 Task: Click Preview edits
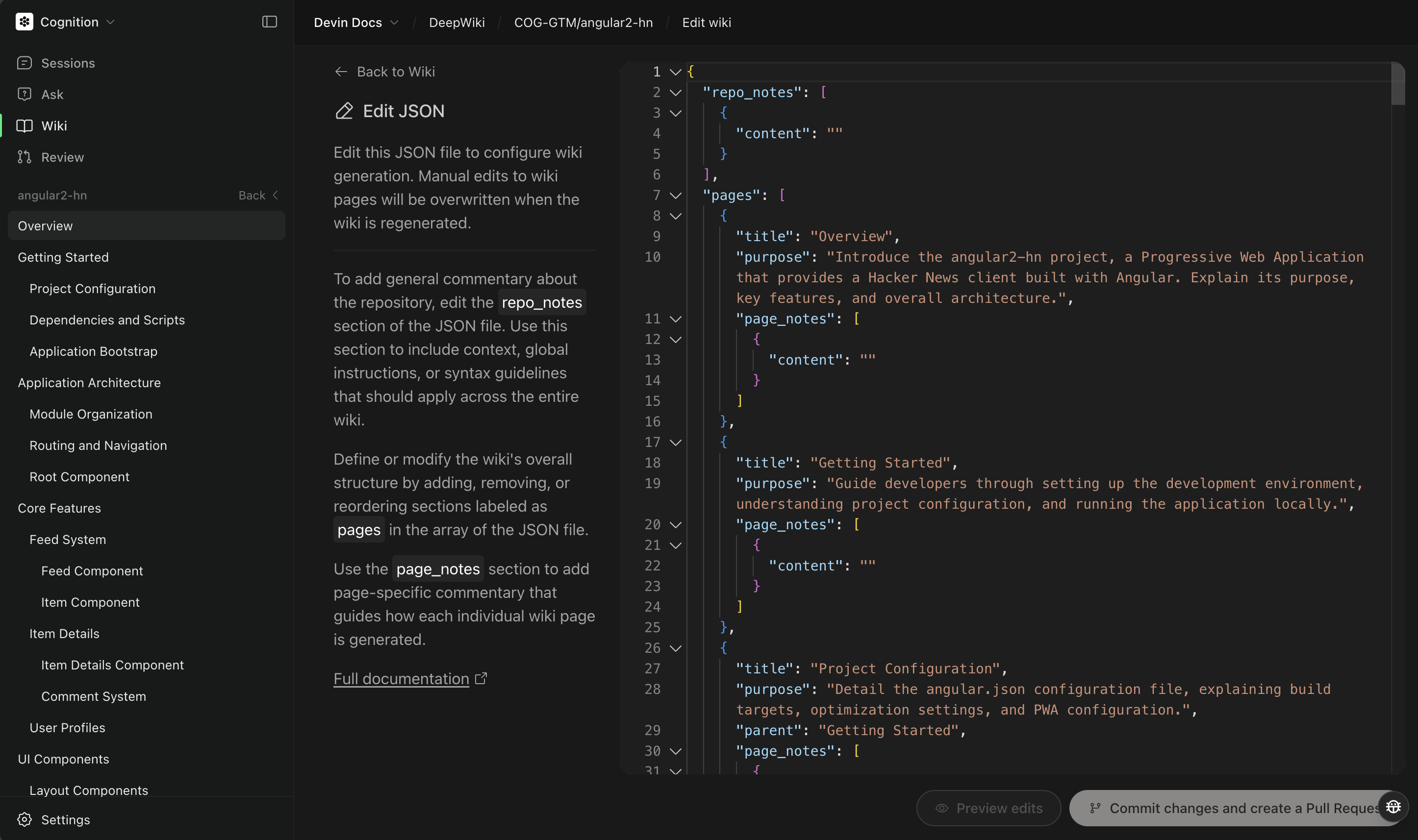[988, 808]
